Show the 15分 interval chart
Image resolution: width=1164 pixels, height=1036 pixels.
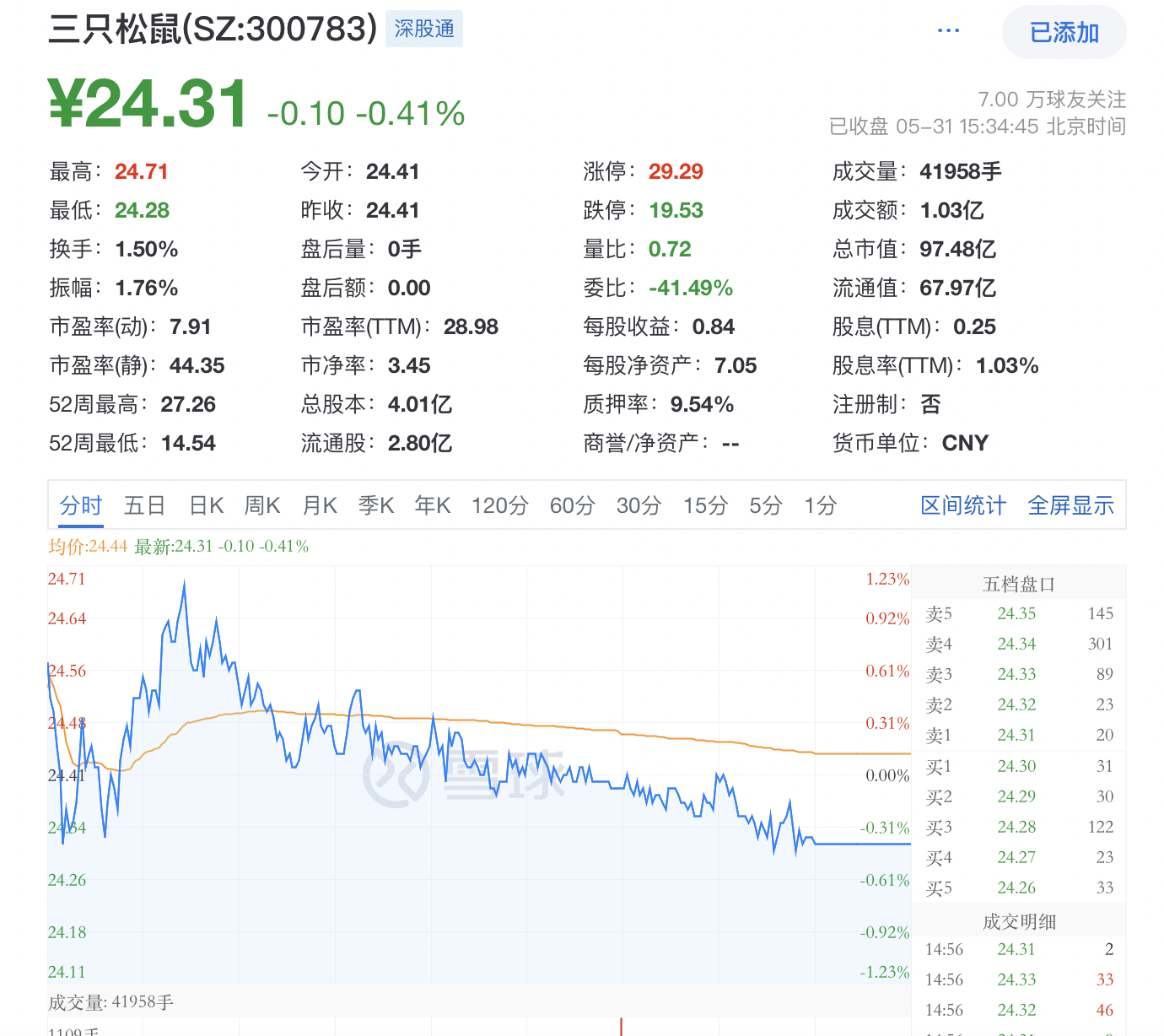[705, 505]
